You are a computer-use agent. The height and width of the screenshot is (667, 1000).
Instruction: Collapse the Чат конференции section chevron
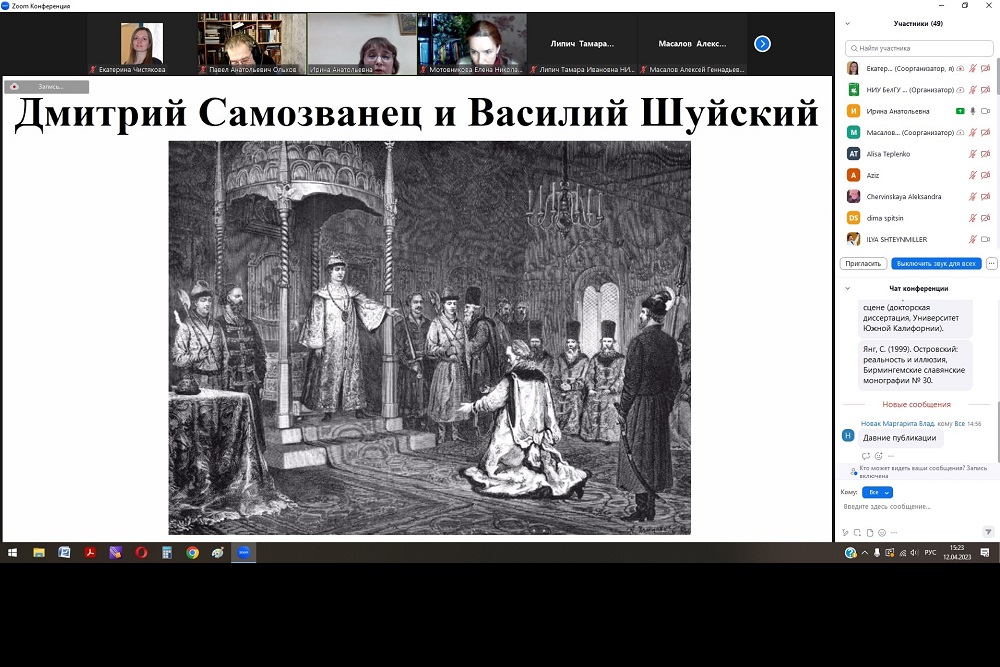[848, 288]
